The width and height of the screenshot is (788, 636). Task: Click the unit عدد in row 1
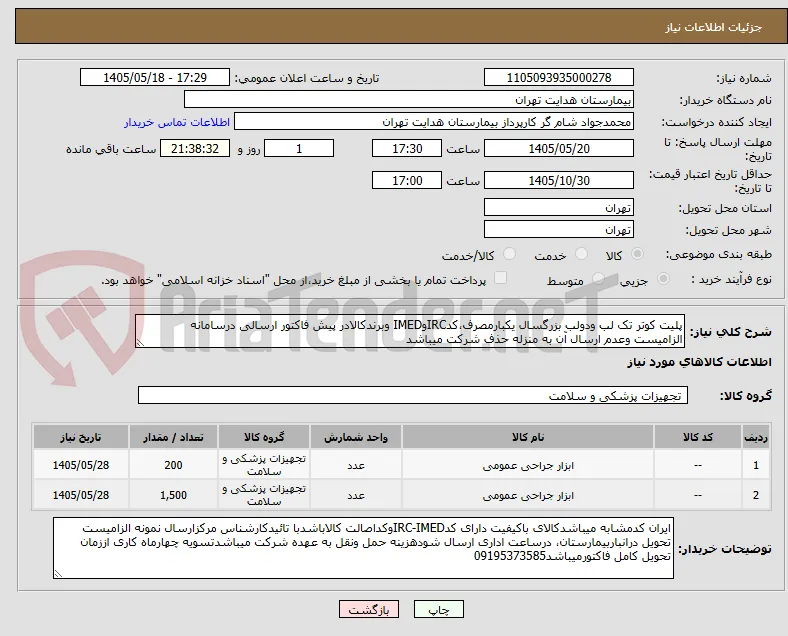[356, 466]
